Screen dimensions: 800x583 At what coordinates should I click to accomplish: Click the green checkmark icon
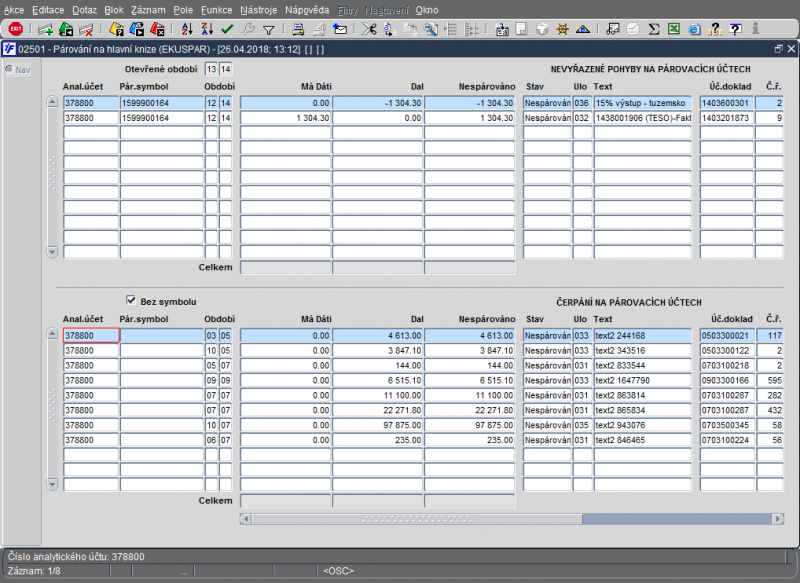pyautogui.click(x=227, y=29)
